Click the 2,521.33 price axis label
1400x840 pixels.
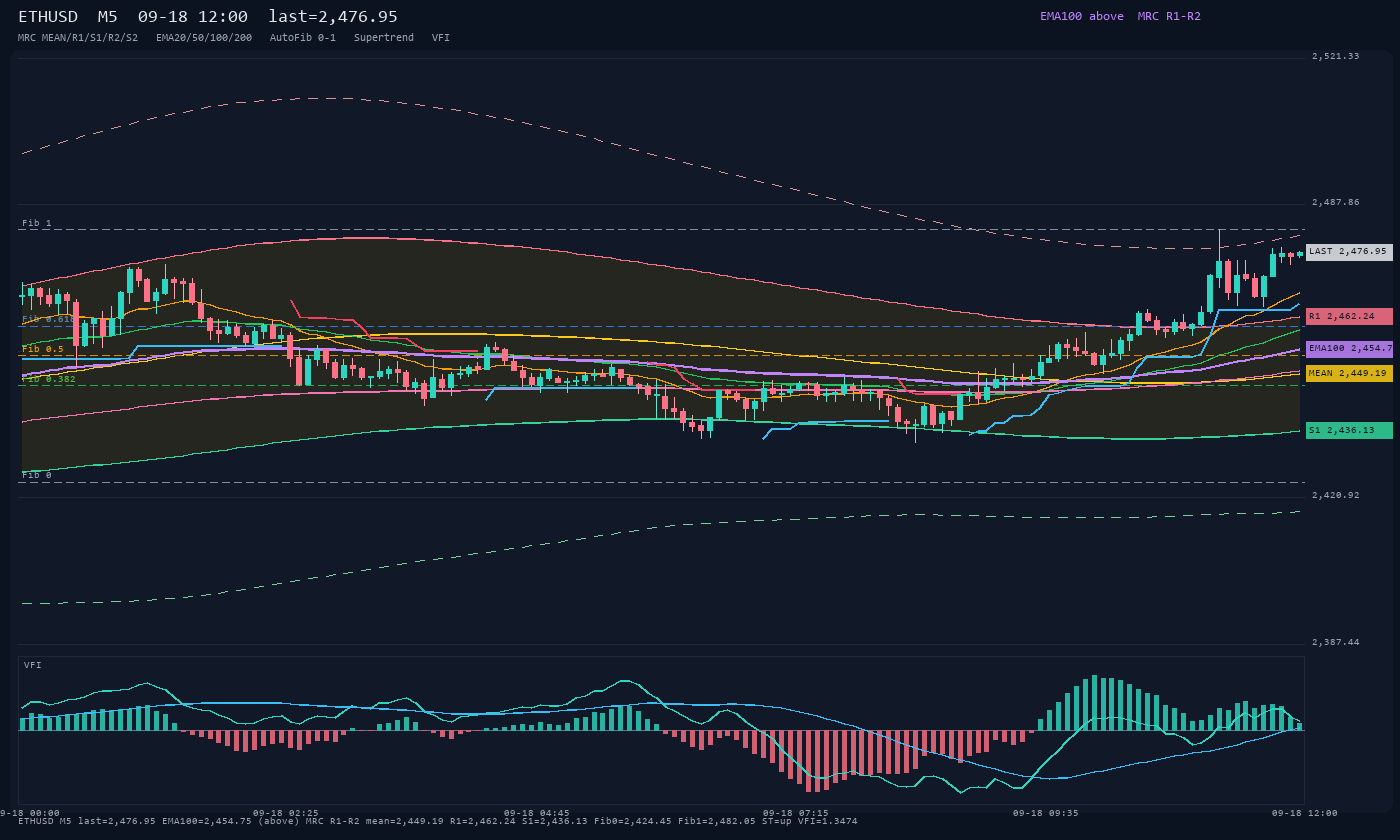[1336, 57]
